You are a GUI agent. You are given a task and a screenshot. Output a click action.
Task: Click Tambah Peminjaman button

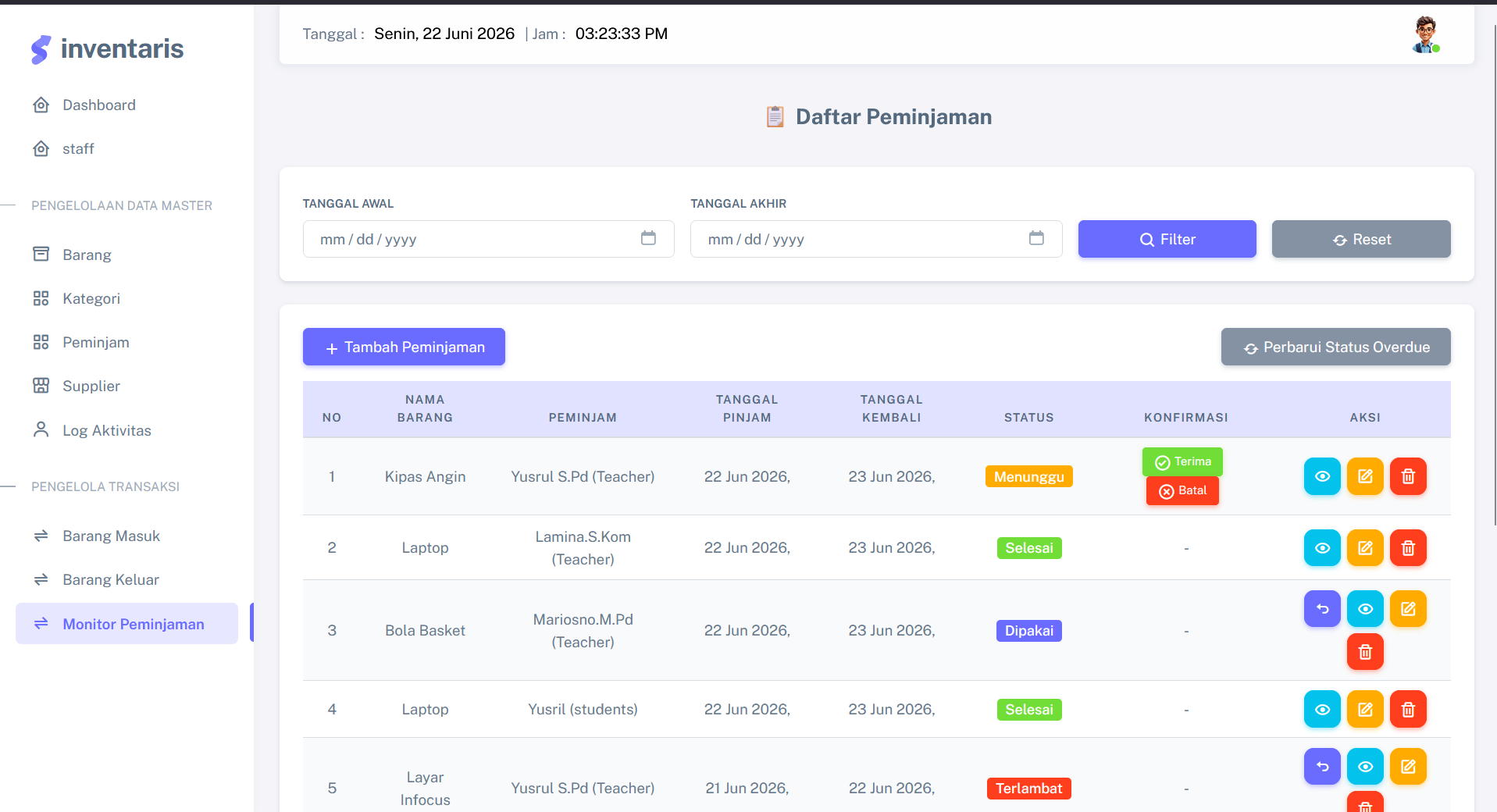[404, 347]
